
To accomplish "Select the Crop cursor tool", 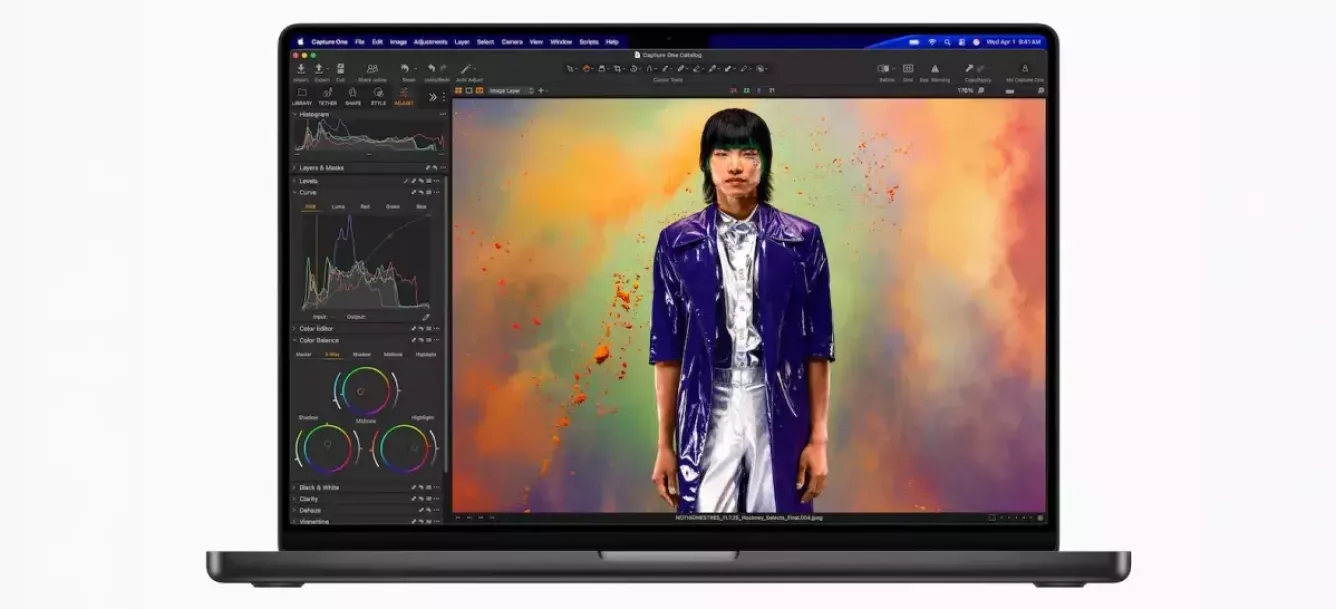I will (618, 69).
